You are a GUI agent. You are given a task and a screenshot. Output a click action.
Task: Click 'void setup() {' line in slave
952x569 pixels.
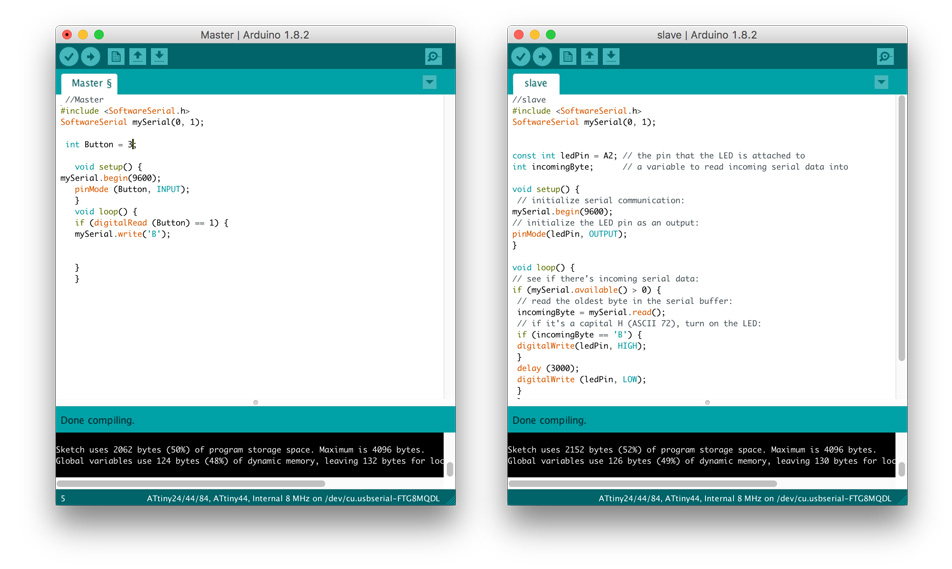coord(546,189)
